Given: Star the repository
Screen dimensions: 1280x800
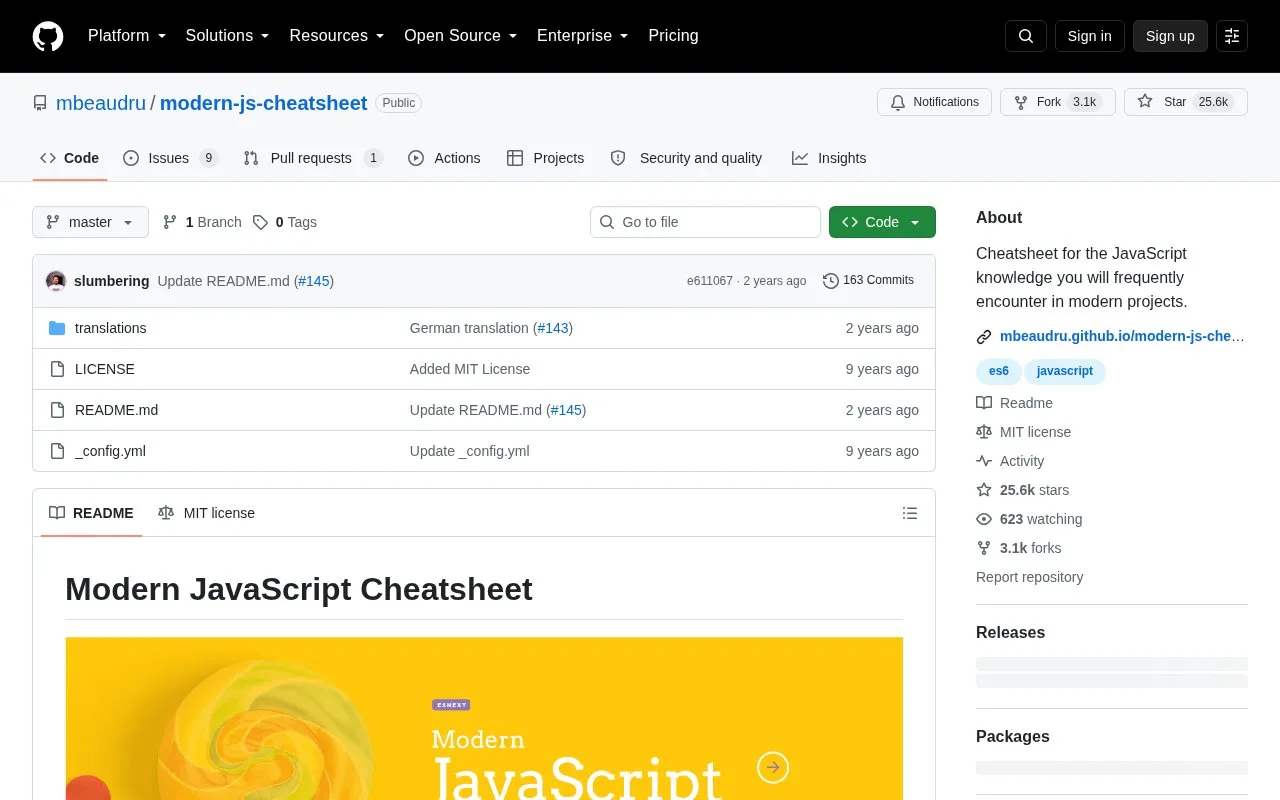Looking at the screenshot, I should 1186,102.
